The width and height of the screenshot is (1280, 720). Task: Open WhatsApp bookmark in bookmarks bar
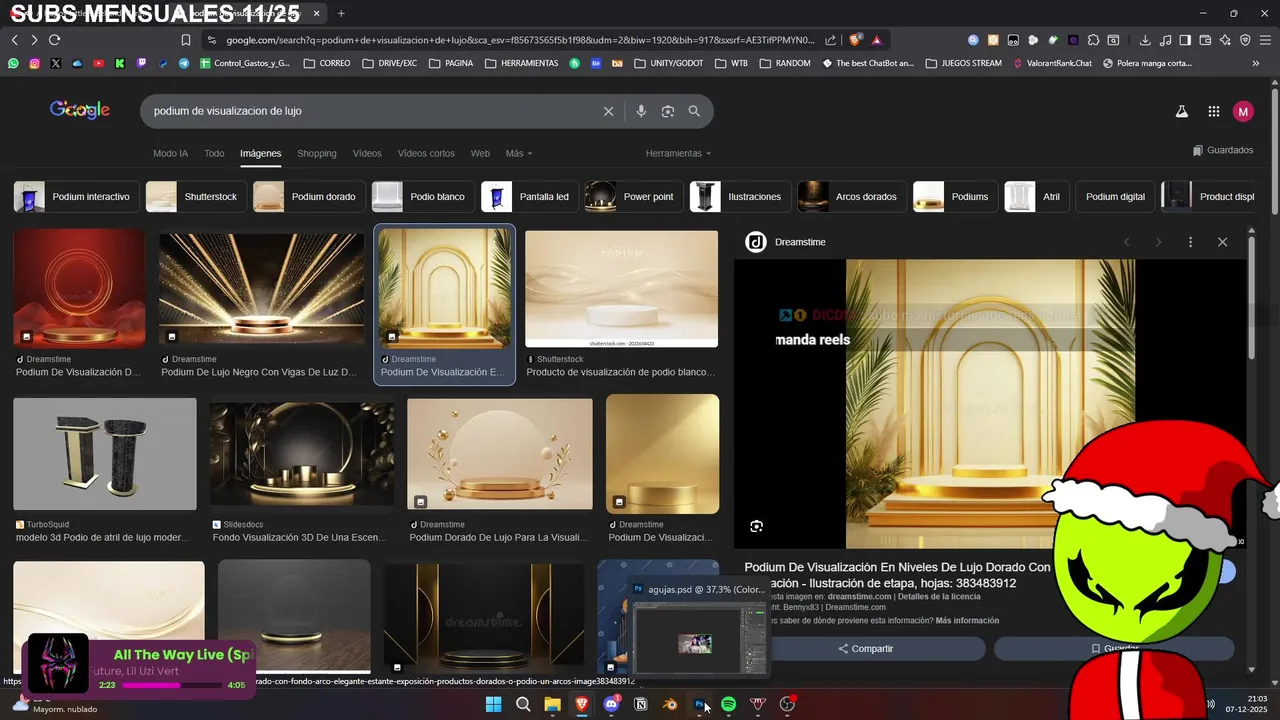[x=13, y=63]
